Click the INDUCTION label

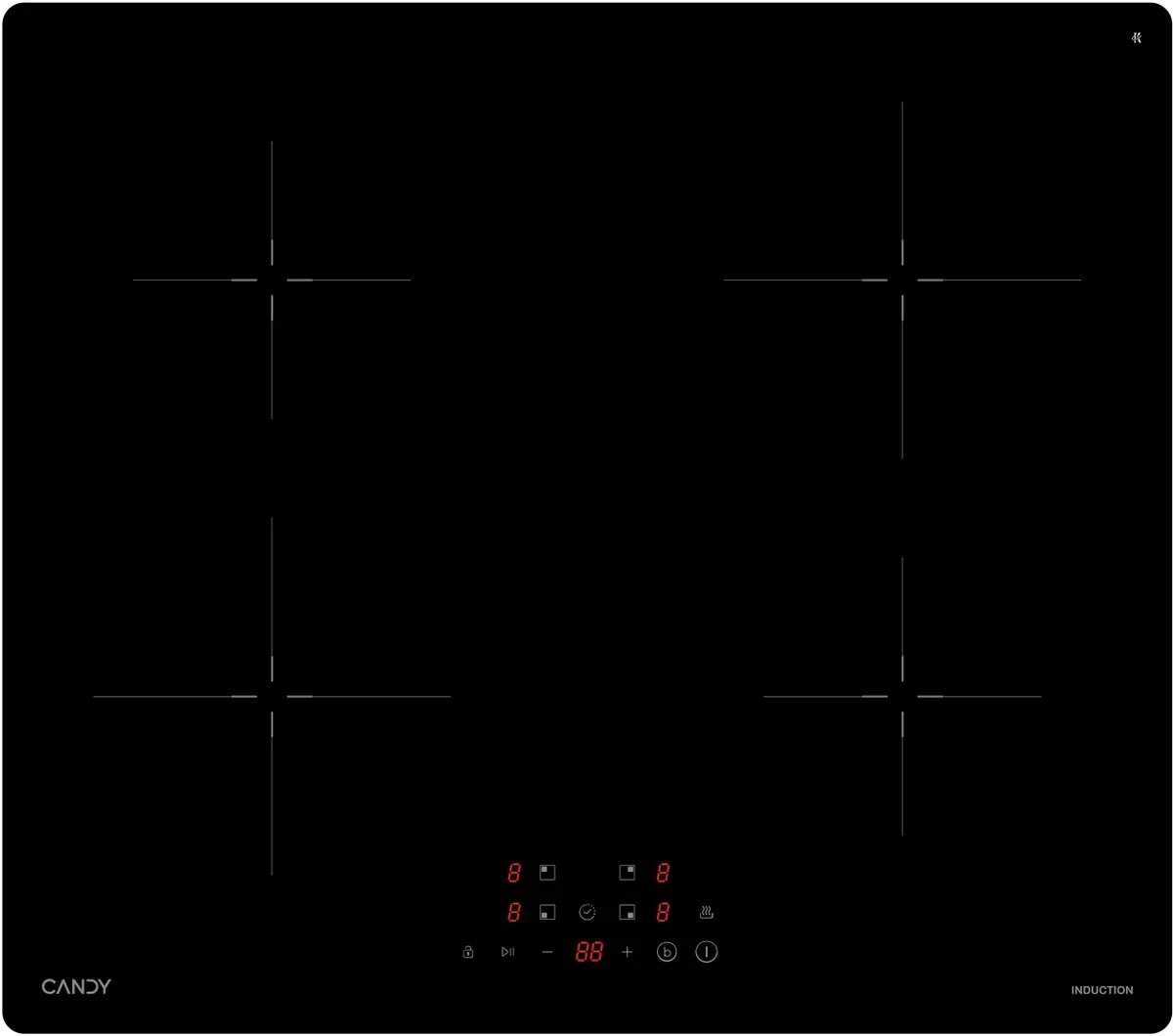click(x=1102, y=990)
